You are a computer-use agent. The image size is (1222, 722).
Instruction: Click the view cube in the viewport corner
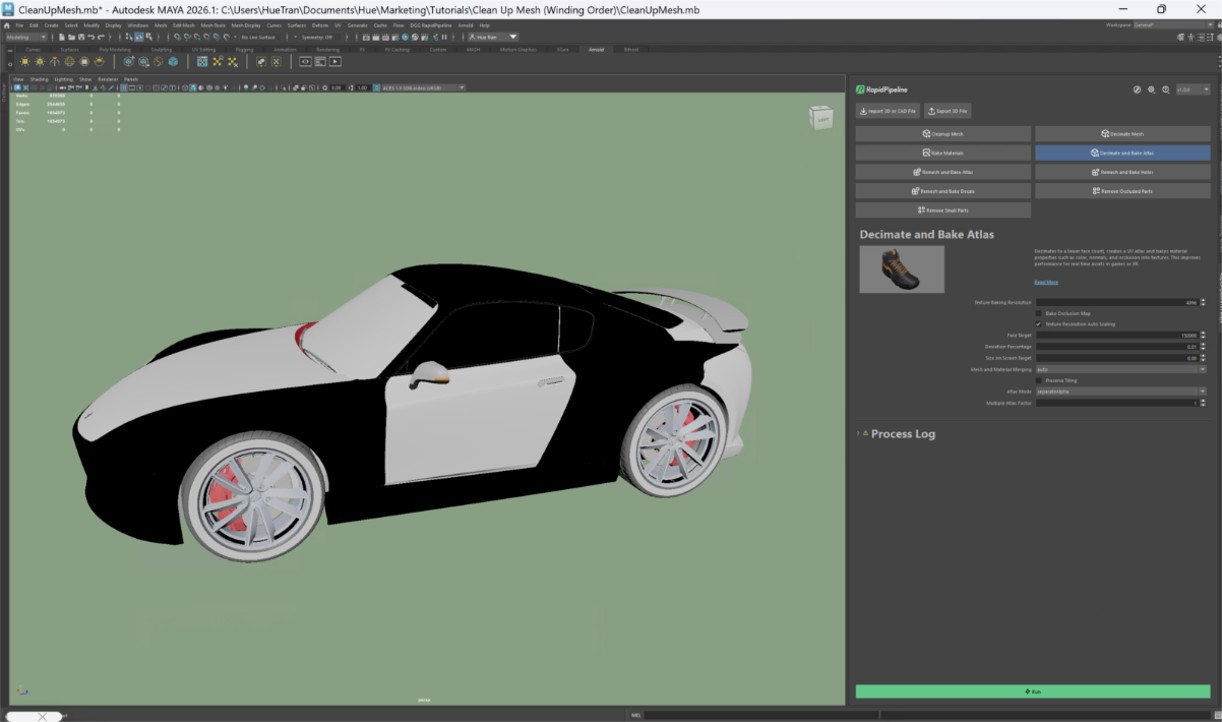[x=821, y=117]
